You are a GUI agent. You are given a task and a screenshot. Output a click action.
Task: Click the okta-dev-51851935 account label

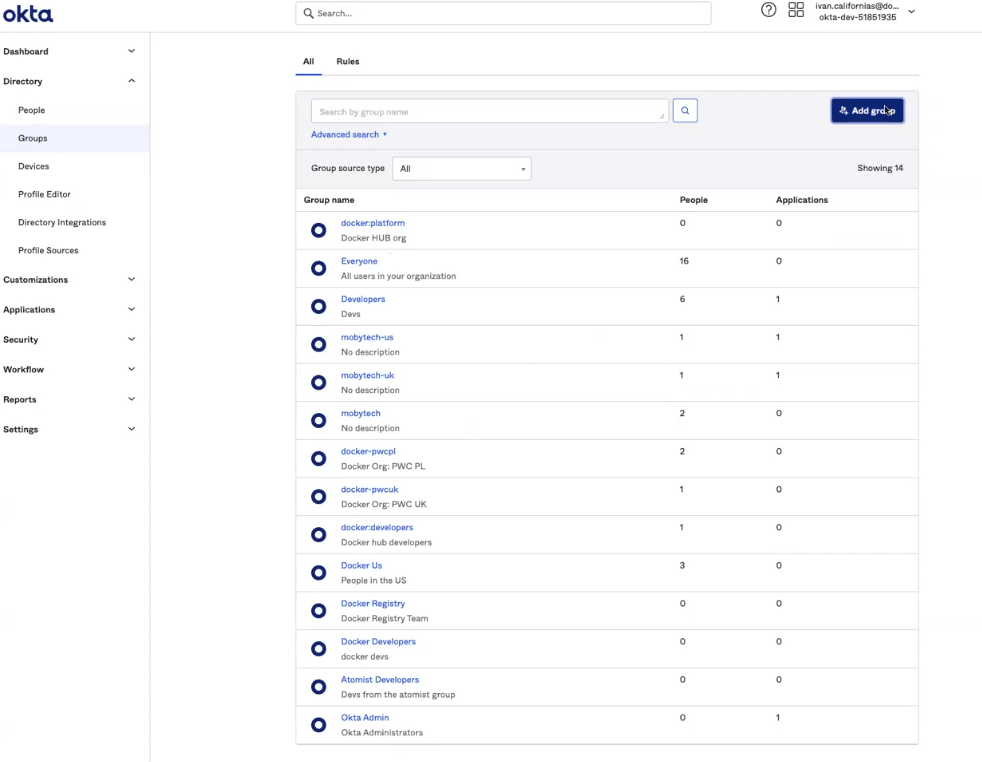point(857,18)
